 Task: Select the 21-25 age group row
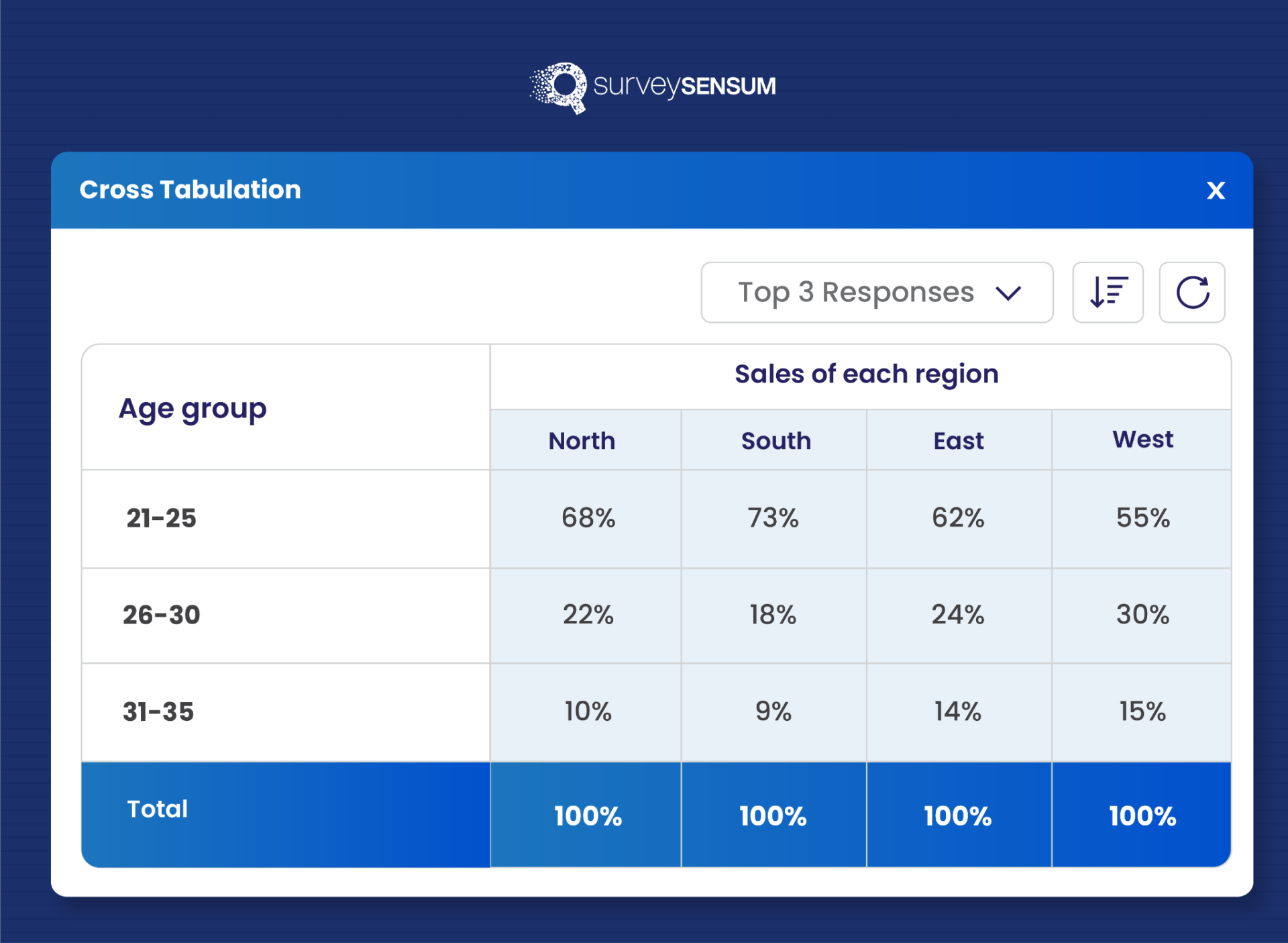pyautogui.click(x=162, y=518)
